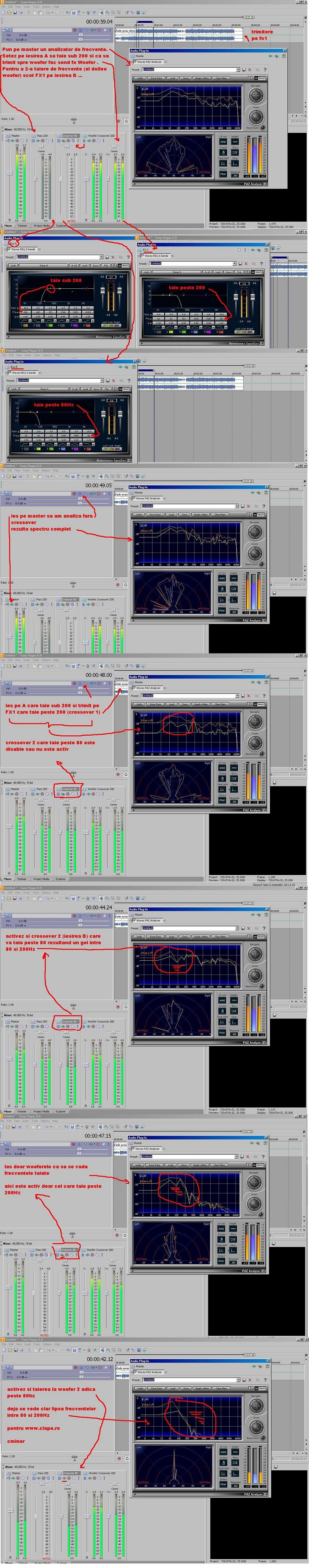Click 'Record Time (2 channels)' status text
309x1568 pixels.
(274, 885)
